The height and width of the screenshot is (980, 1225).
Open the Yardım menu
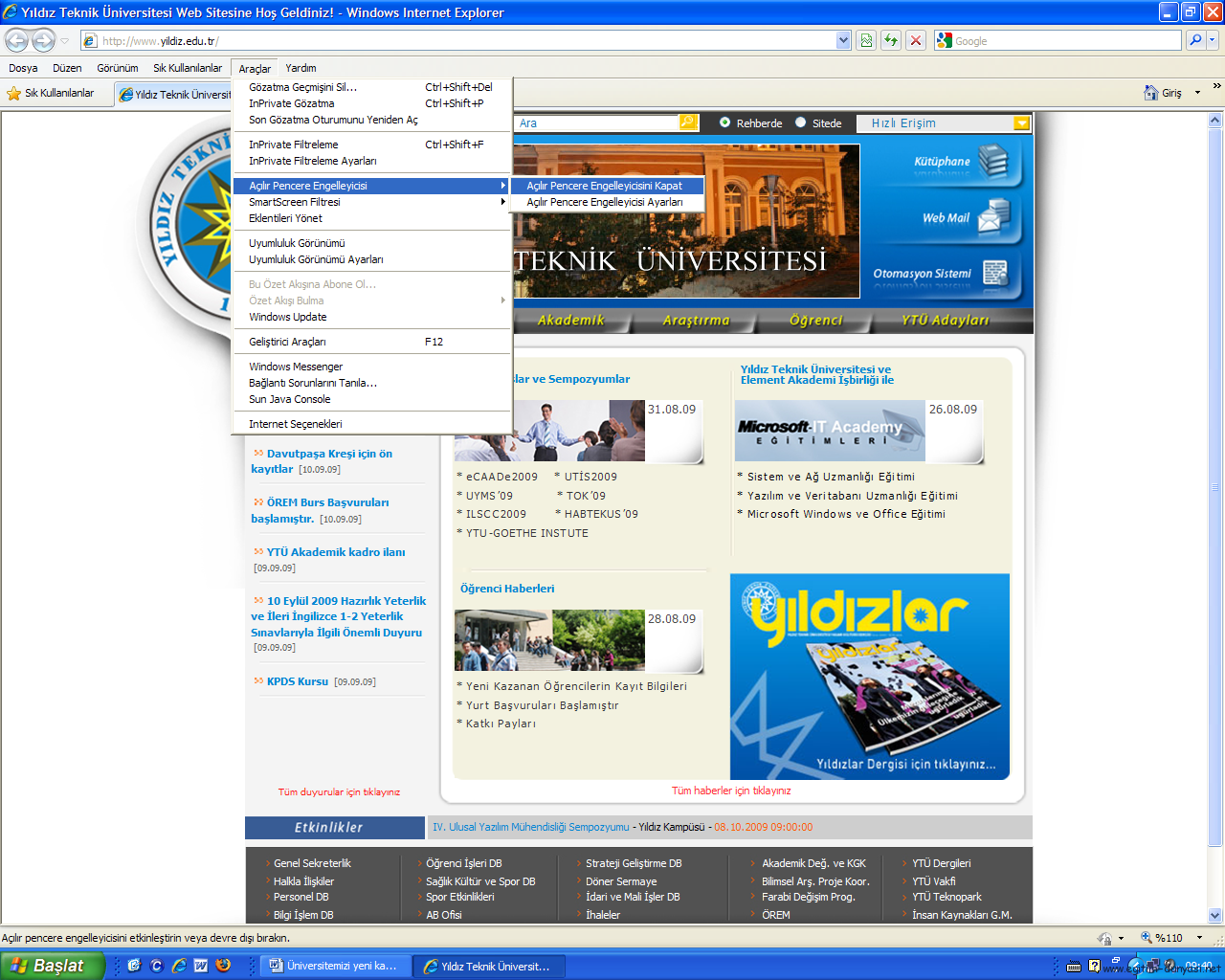(x=301, y=68)
